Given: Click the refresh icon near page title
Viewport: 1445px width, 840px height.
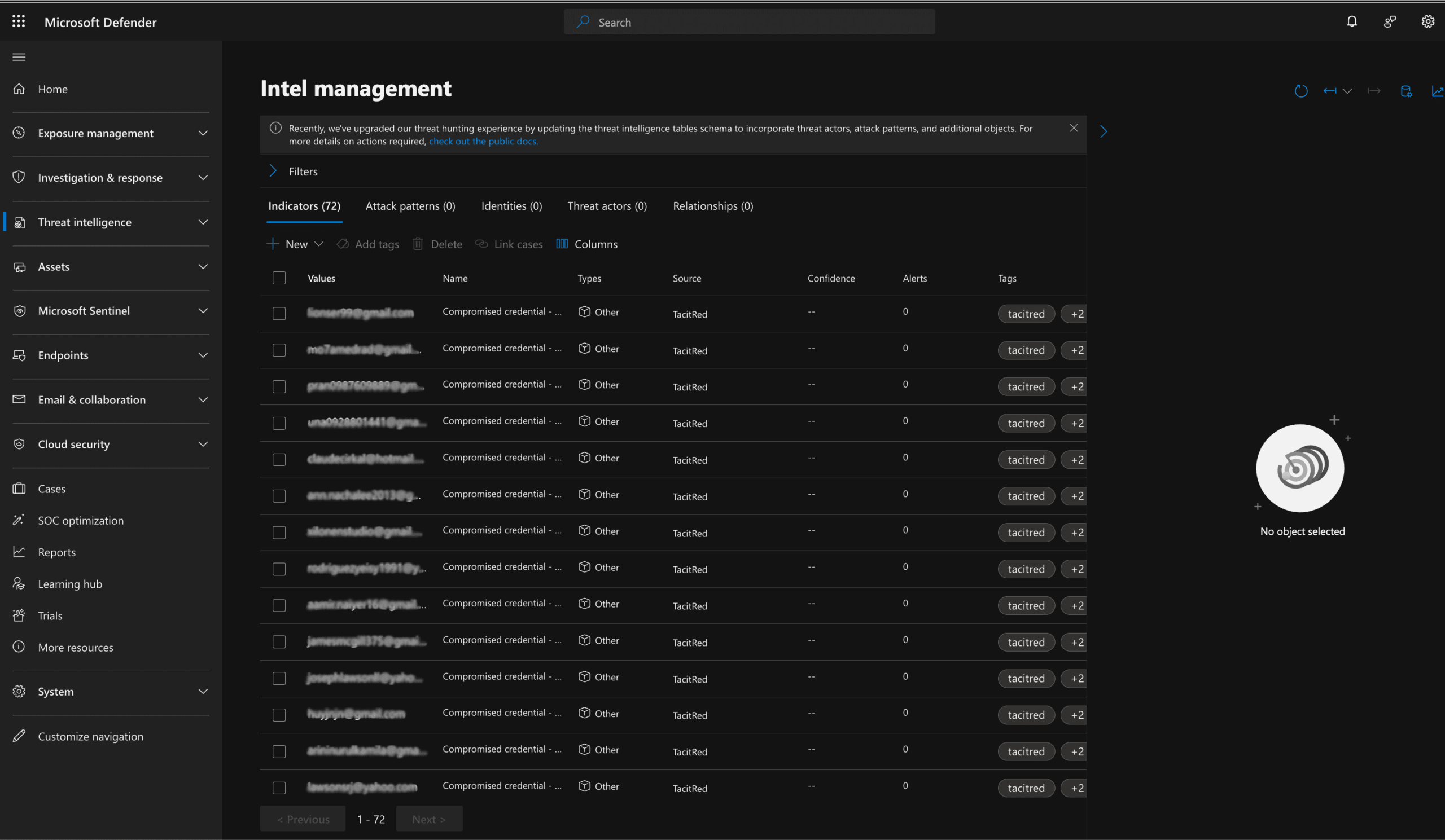Looking at the screenshot, I should click(x=1300, y=91).
